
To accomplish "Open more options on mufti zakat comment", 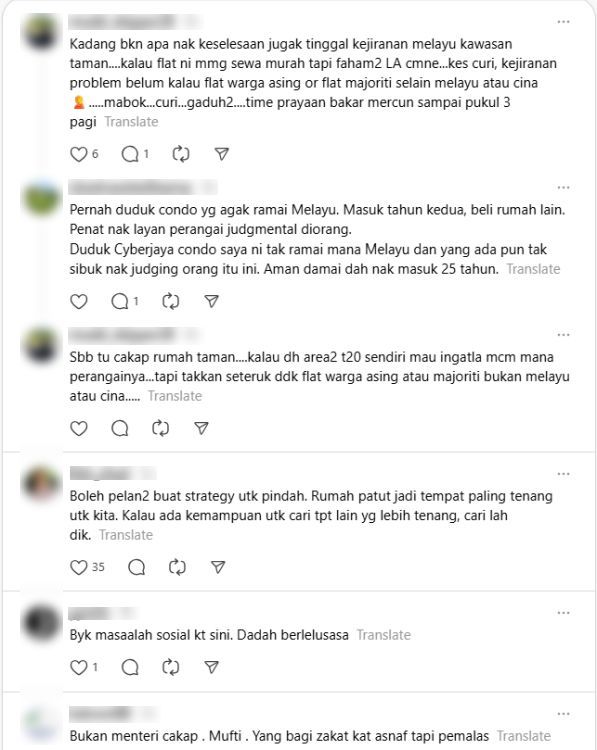I will pyautogui.click(x=564, y=714).
